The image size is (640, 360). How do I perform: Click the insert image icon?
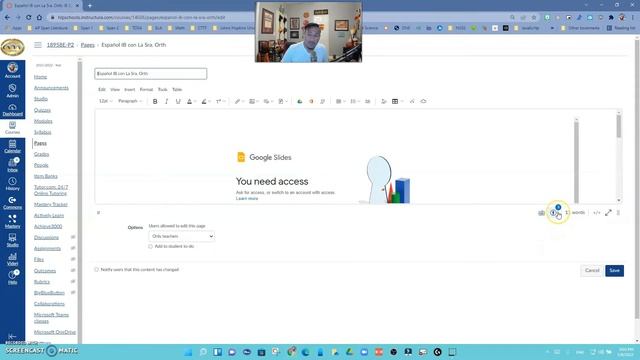click(252, 101)
